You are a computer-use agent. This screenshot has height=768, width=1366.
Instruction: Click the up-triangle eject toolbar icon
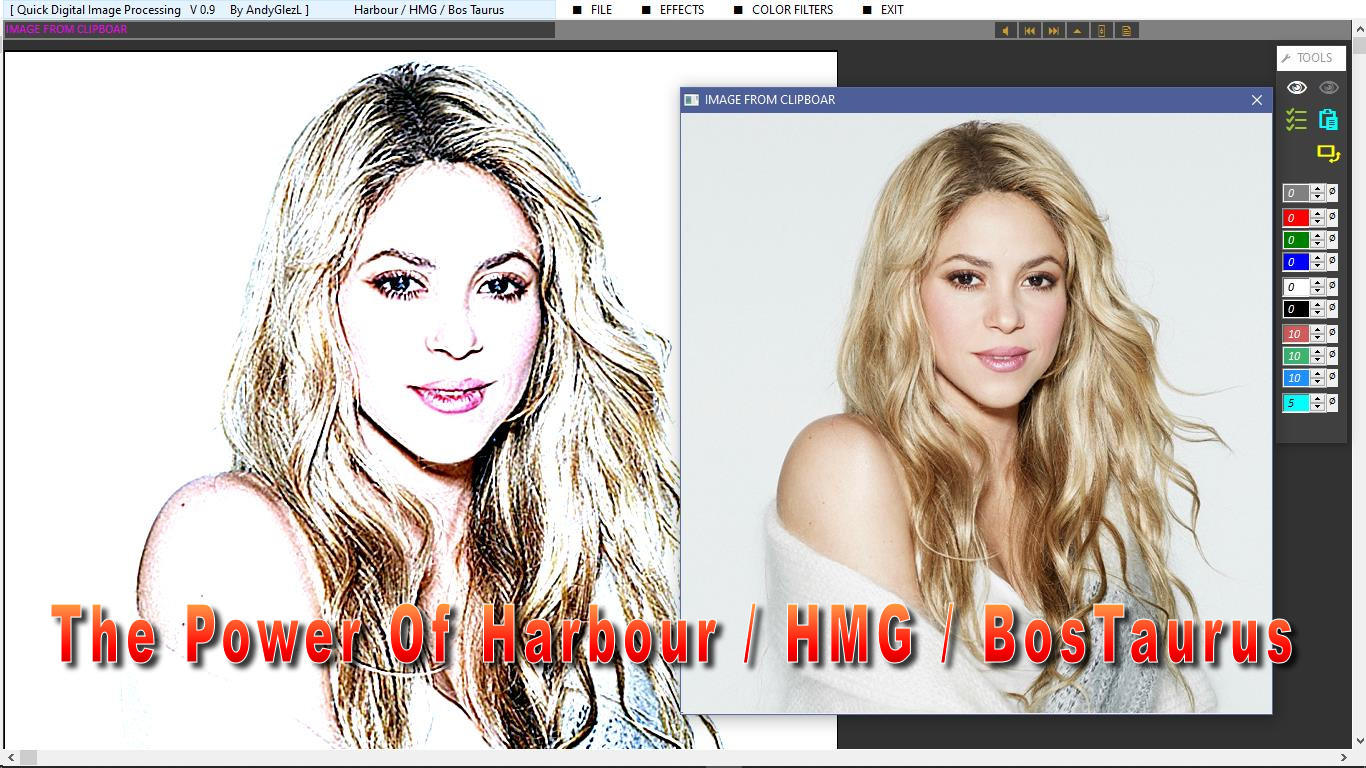coord(1077,31)
